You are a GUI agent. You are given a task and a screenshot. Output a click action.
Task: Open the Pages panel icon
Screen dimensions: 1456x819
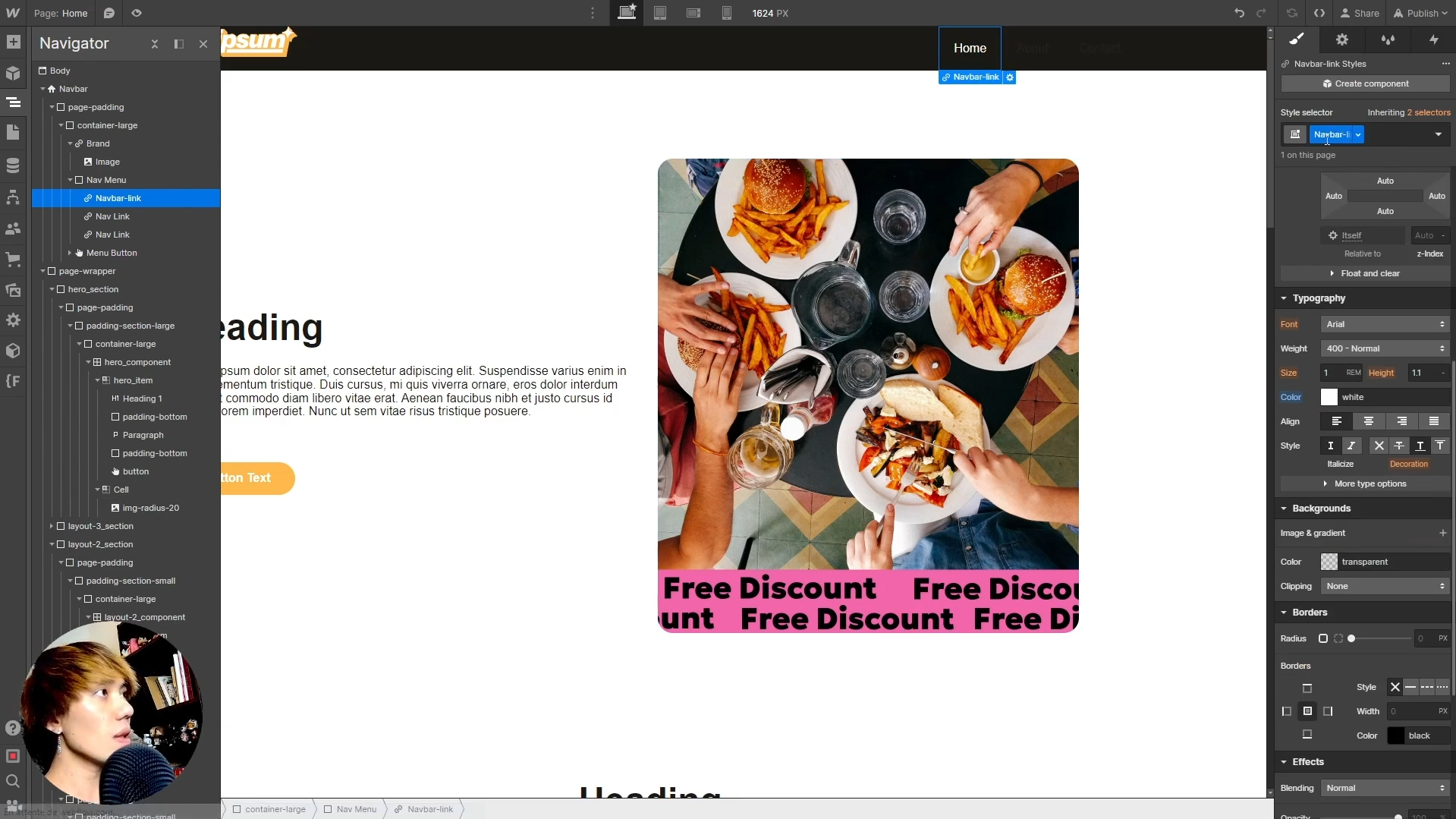[13, 133]
